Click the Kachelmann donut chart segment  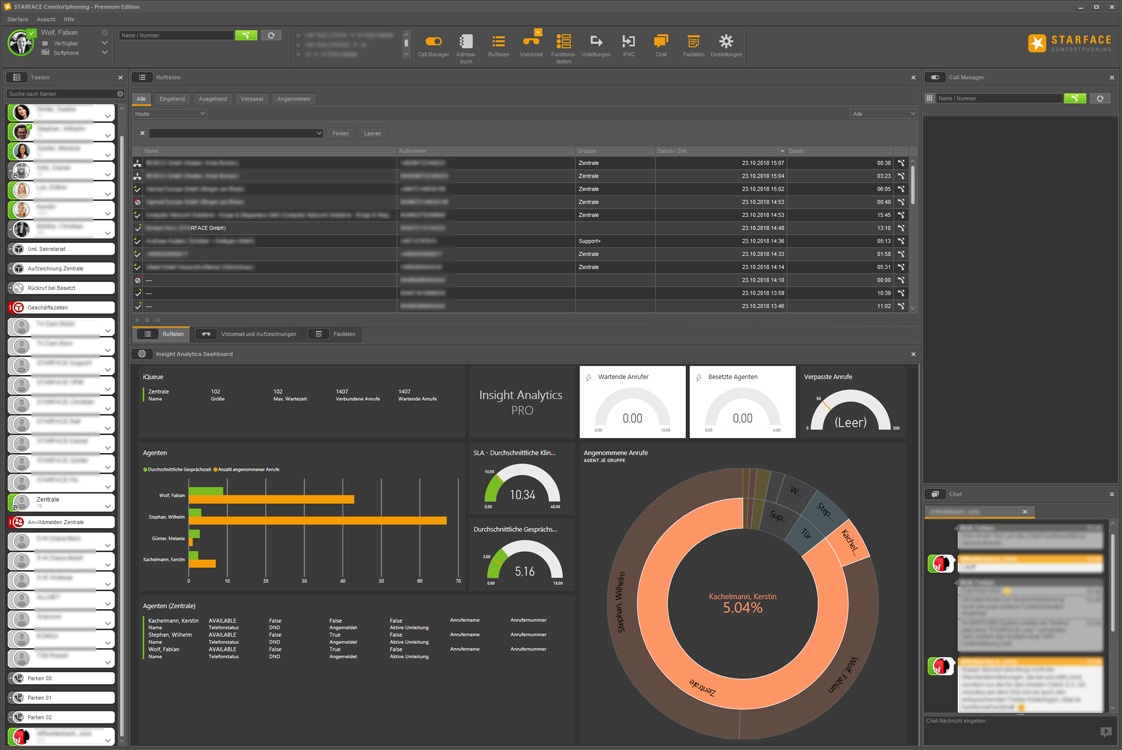point(850,542)
